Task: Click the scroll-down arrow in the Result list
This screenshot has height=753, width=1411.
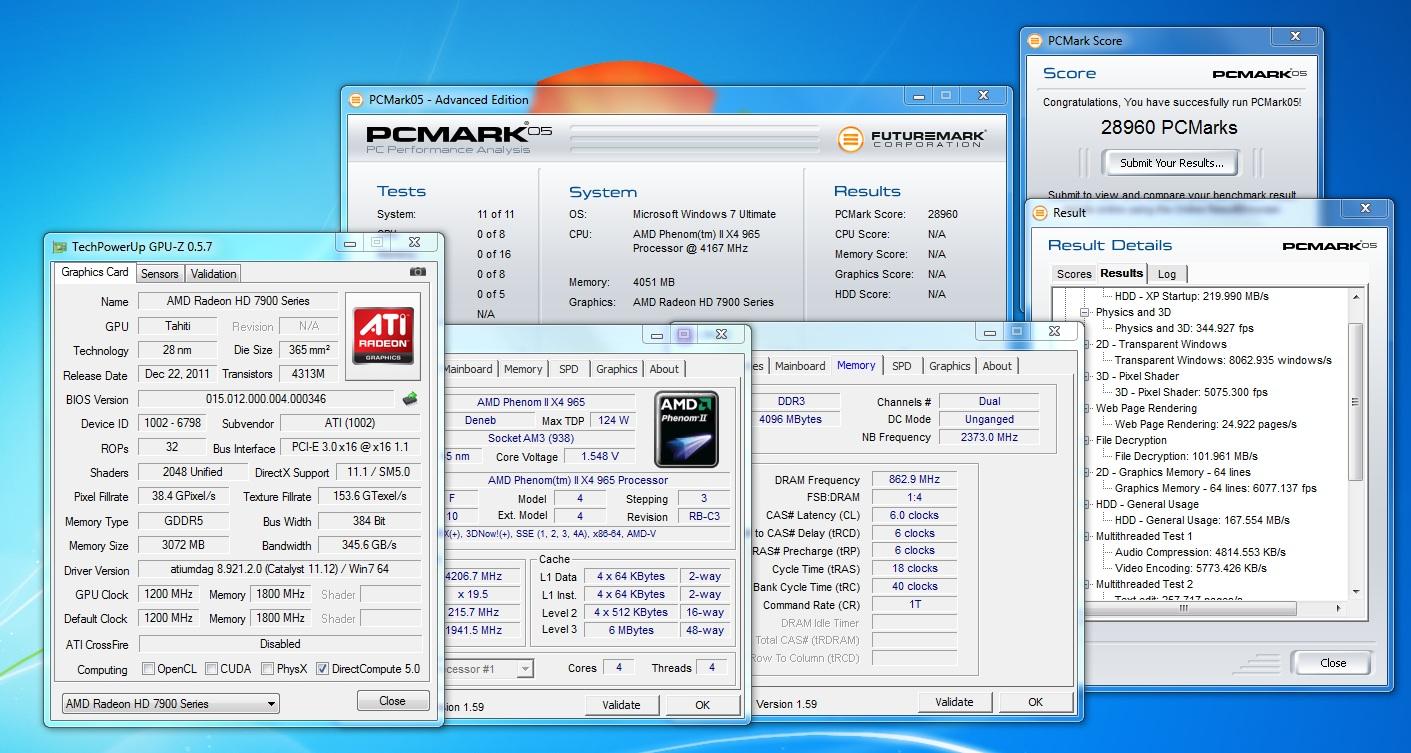Action: (x=1356, y=592)
